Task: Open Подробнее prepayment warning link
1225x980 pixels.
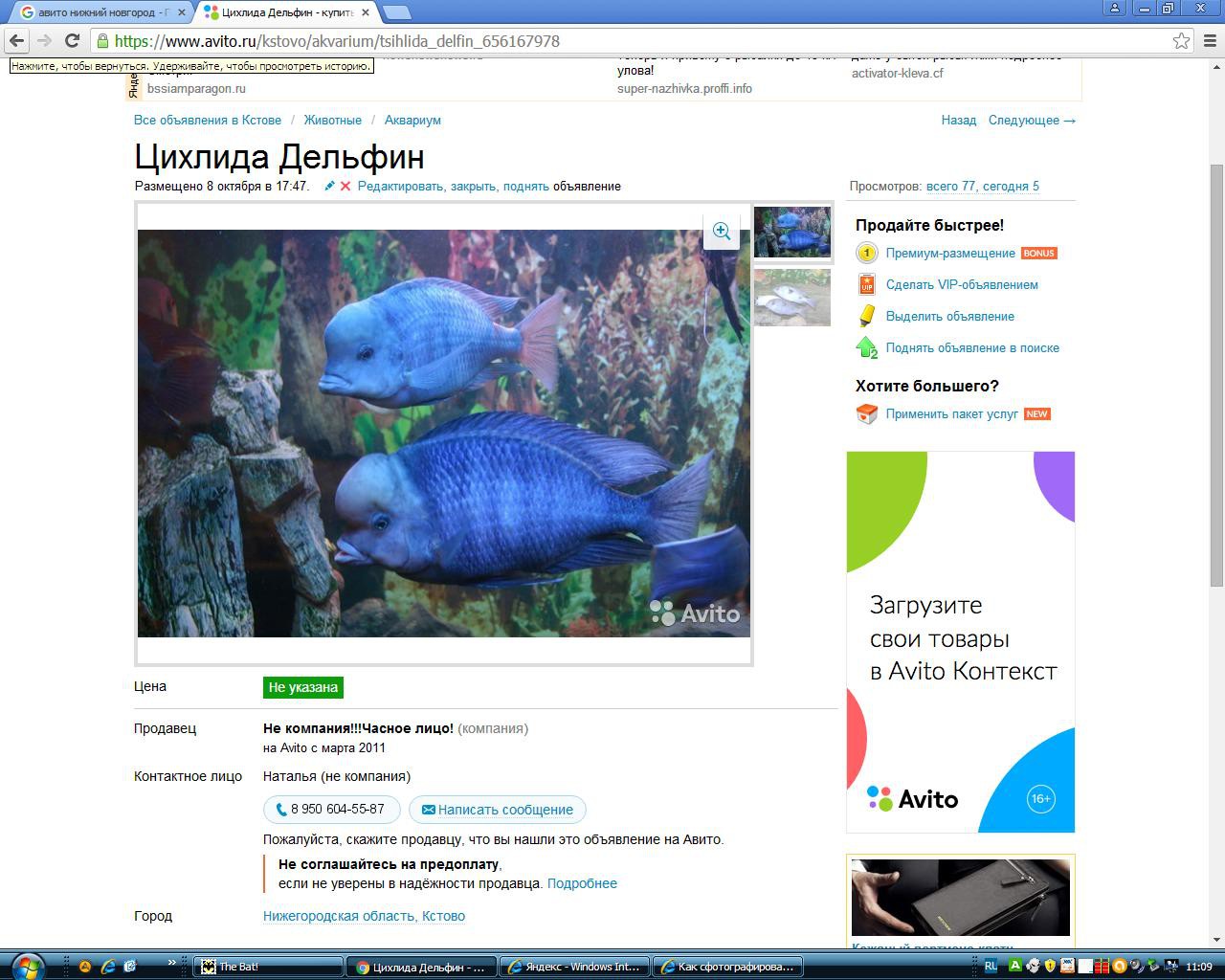Action: 582,883
